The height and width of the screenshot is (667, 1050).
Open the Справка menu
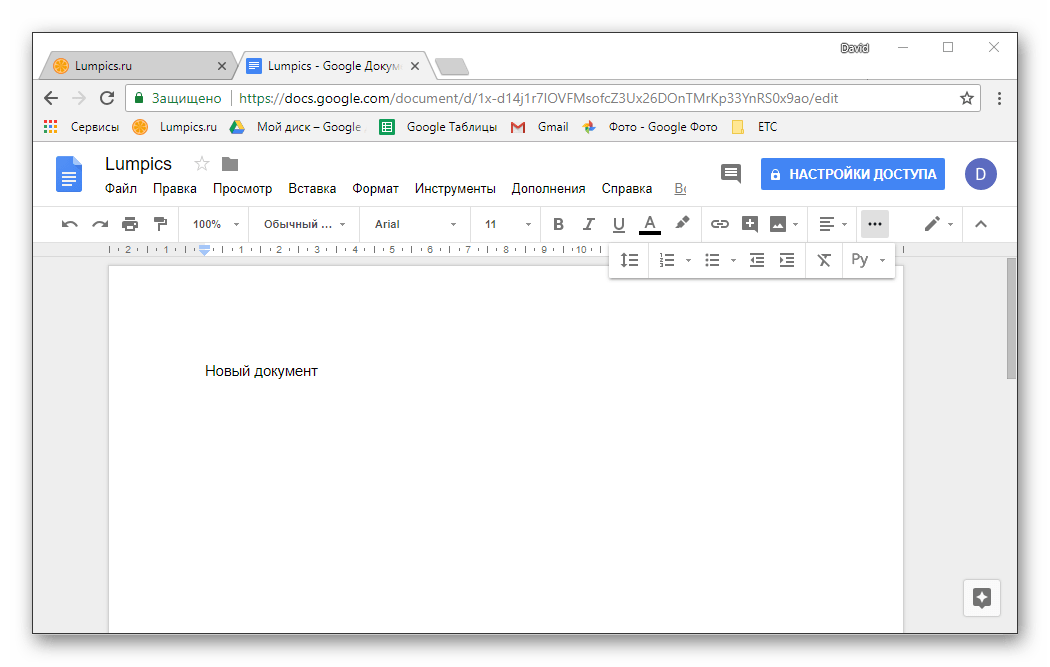click(627, 189)
